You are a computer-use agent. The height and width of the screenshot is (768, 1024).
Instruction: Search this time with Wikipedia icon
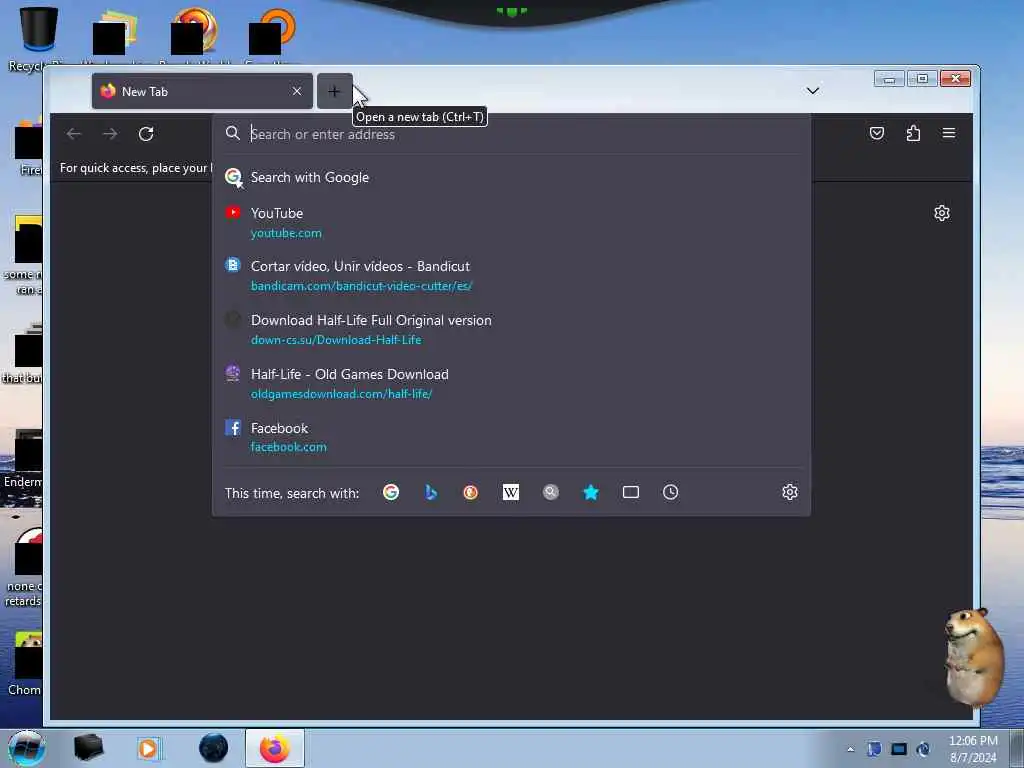tap(511, 492)
